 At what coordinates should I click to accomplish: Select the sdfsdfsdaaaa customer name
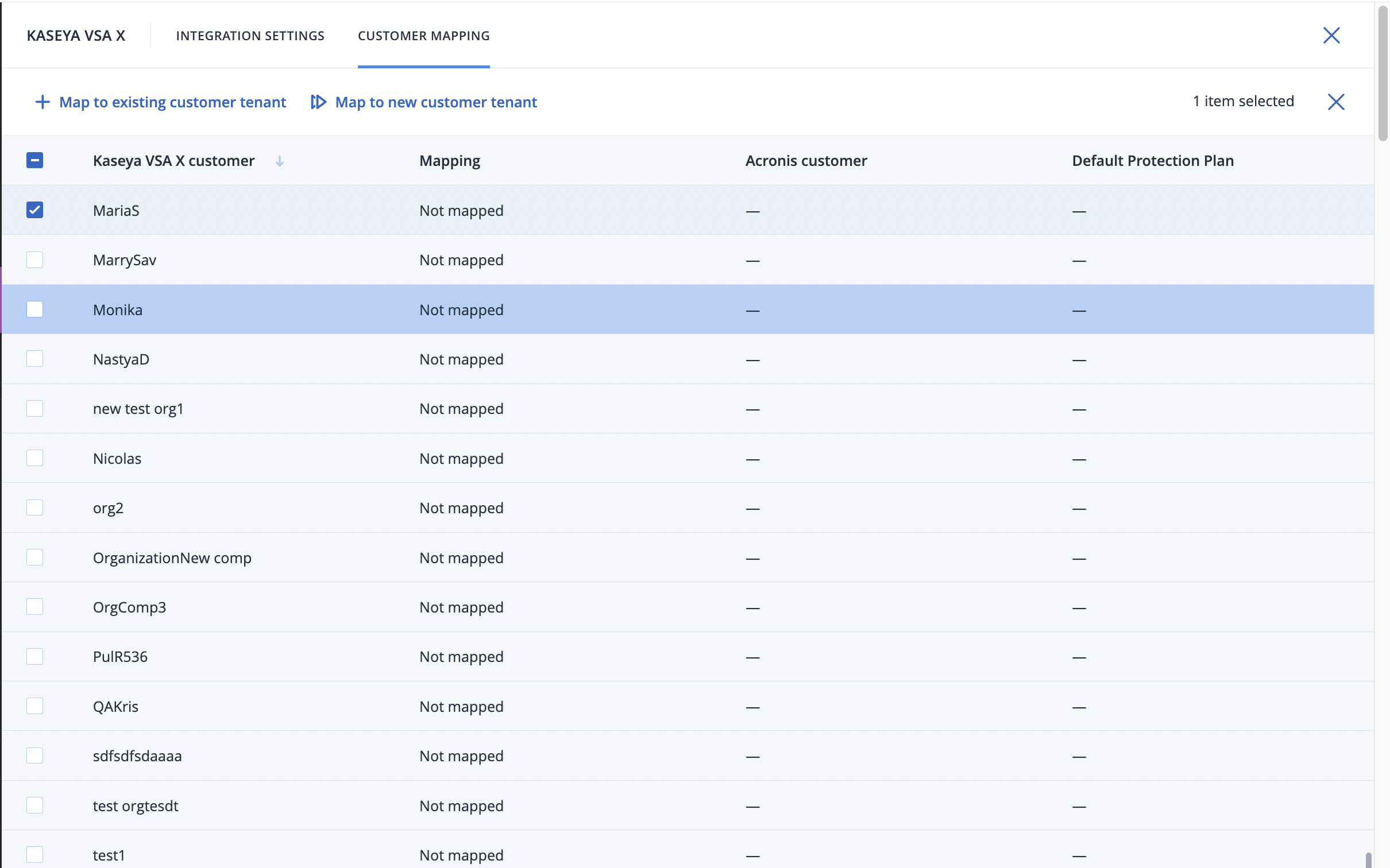point(137,756)
